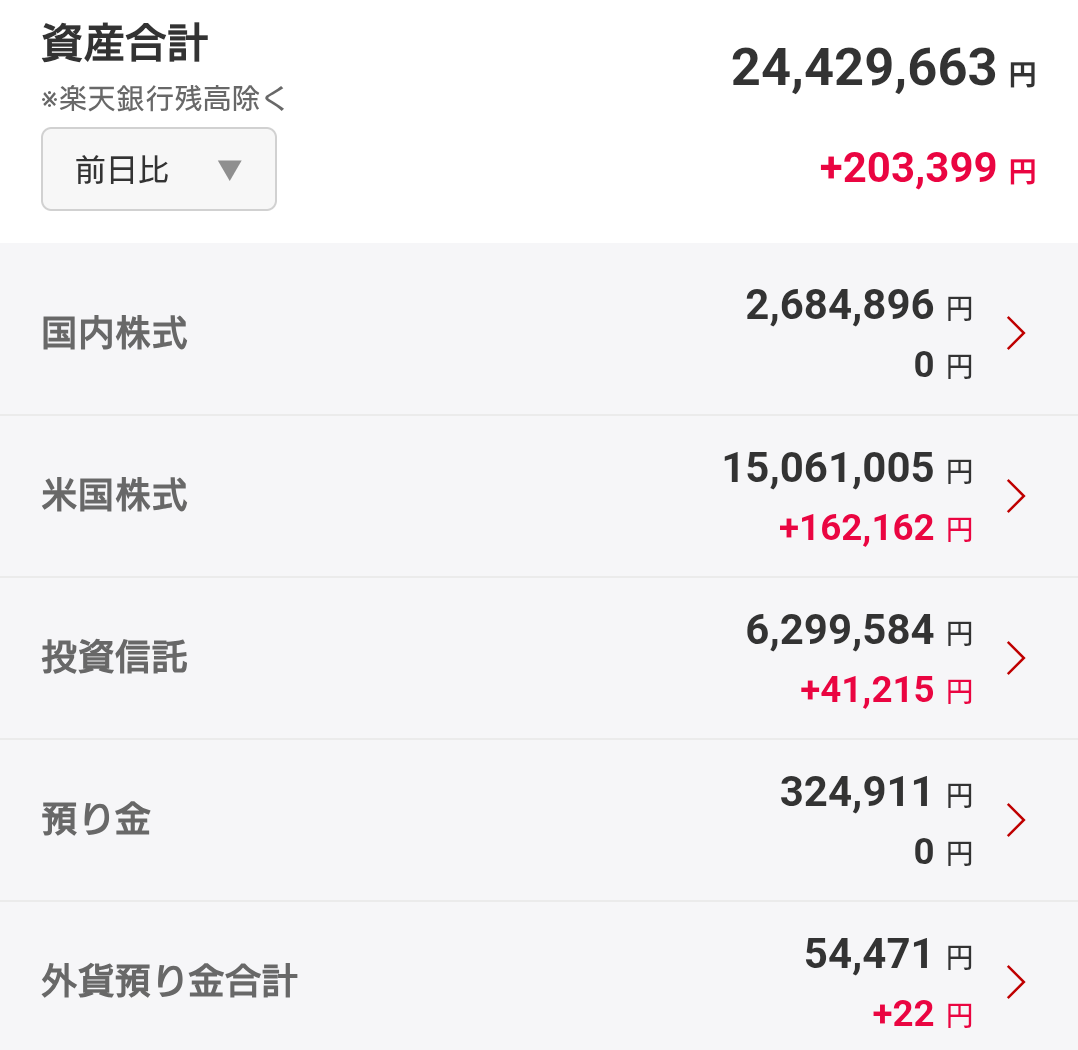
Task: Open 投資信託 details via red chevron
Action: click(1016, 658)
